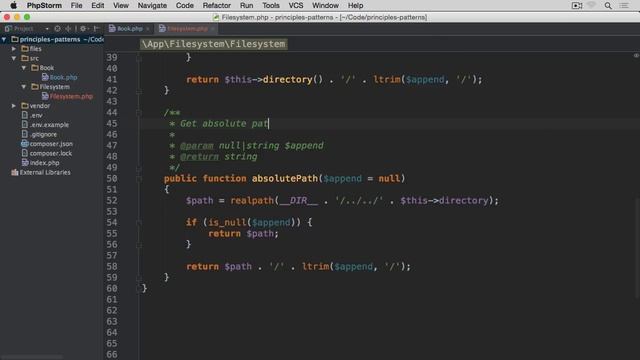640x360 pixels.
Task: Open the View menu
Action: click(121, 5)
